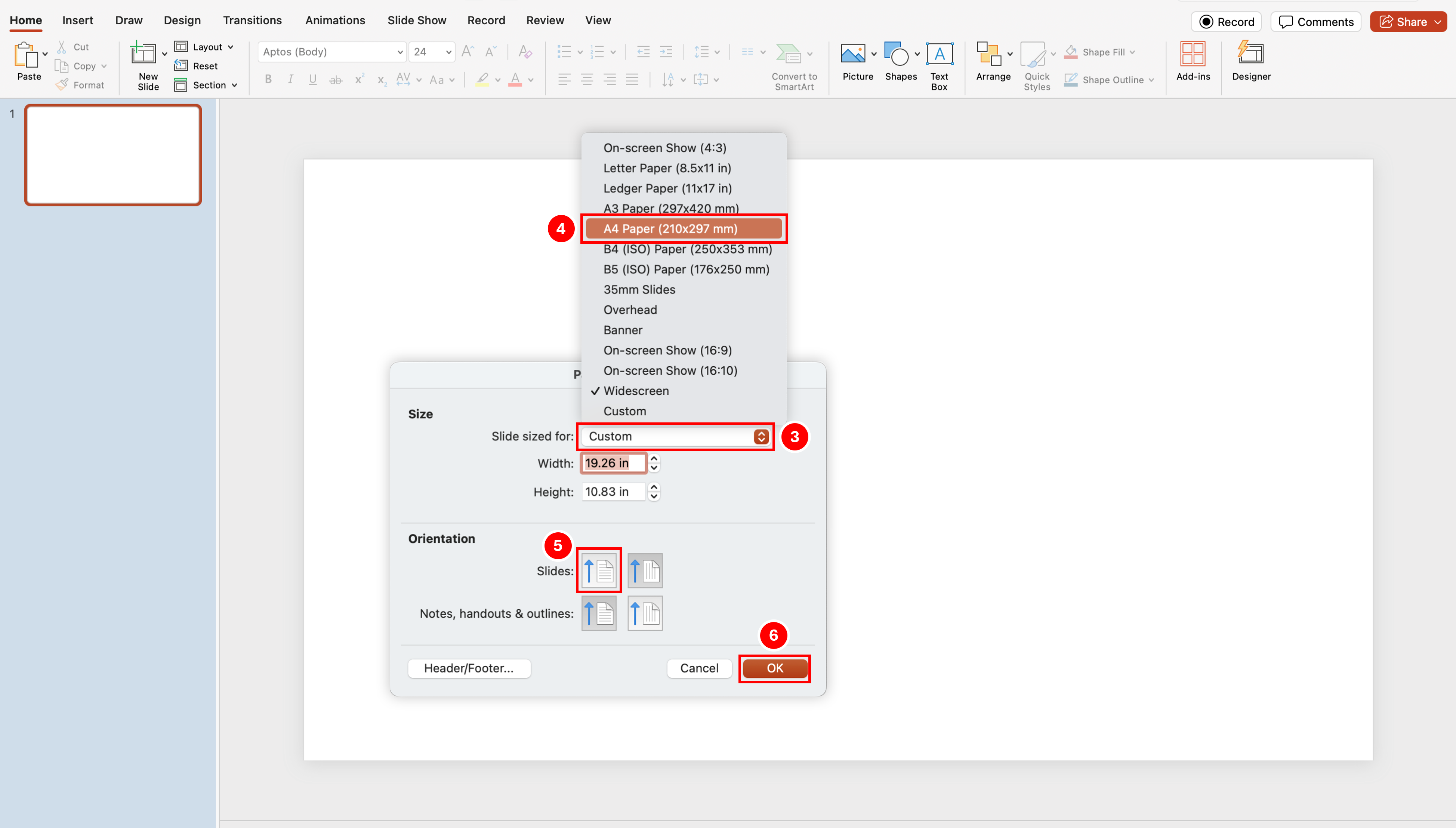Set notes and handouts orientation to landscape
The height and width of the screenshot is (828, 1456).
[645, 613]
